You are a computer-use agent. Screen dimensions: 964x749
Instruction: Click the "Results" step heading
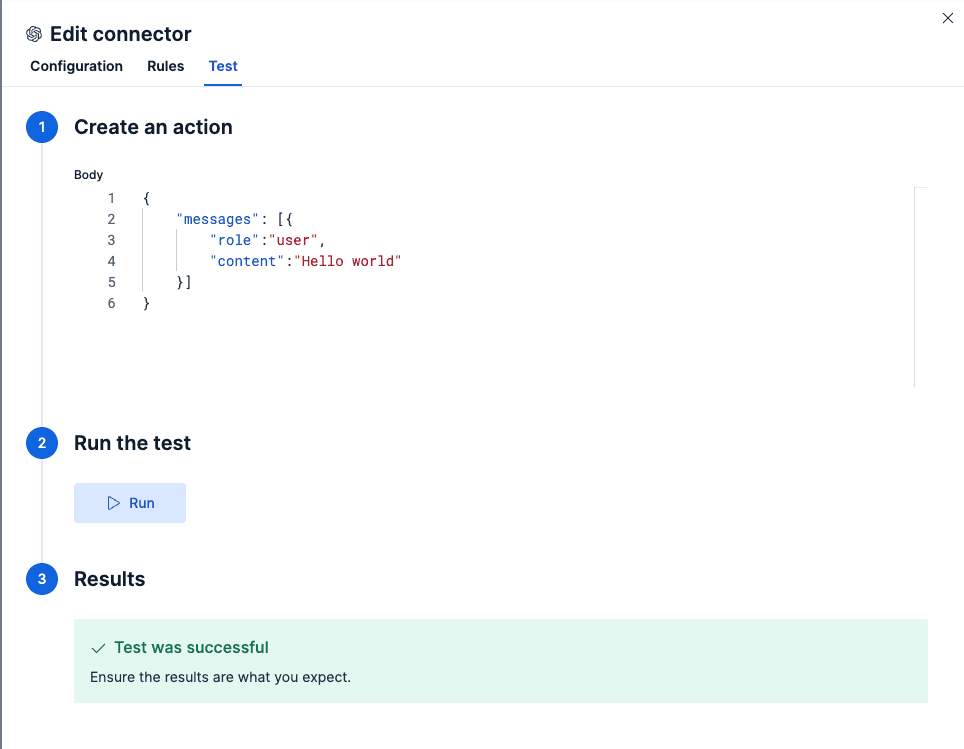(110, 580)
